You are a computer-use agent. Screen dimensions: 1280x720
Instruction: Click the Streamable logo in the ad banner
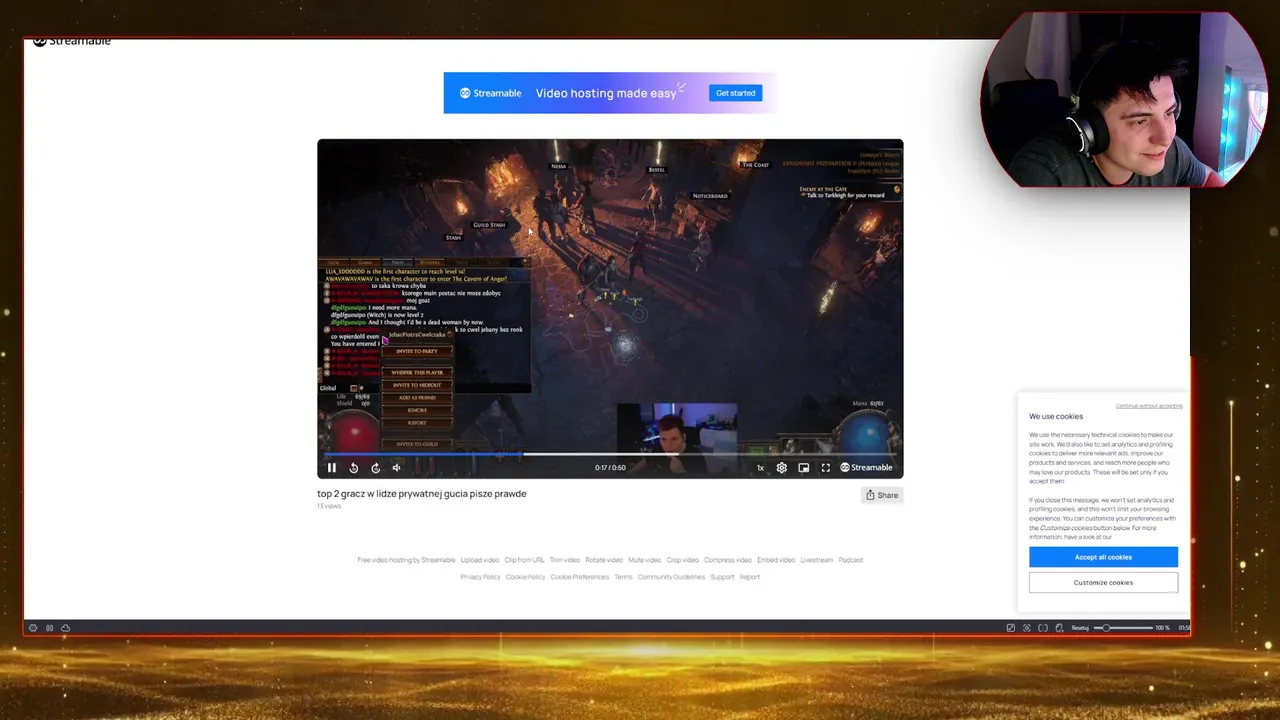point(490,93)
